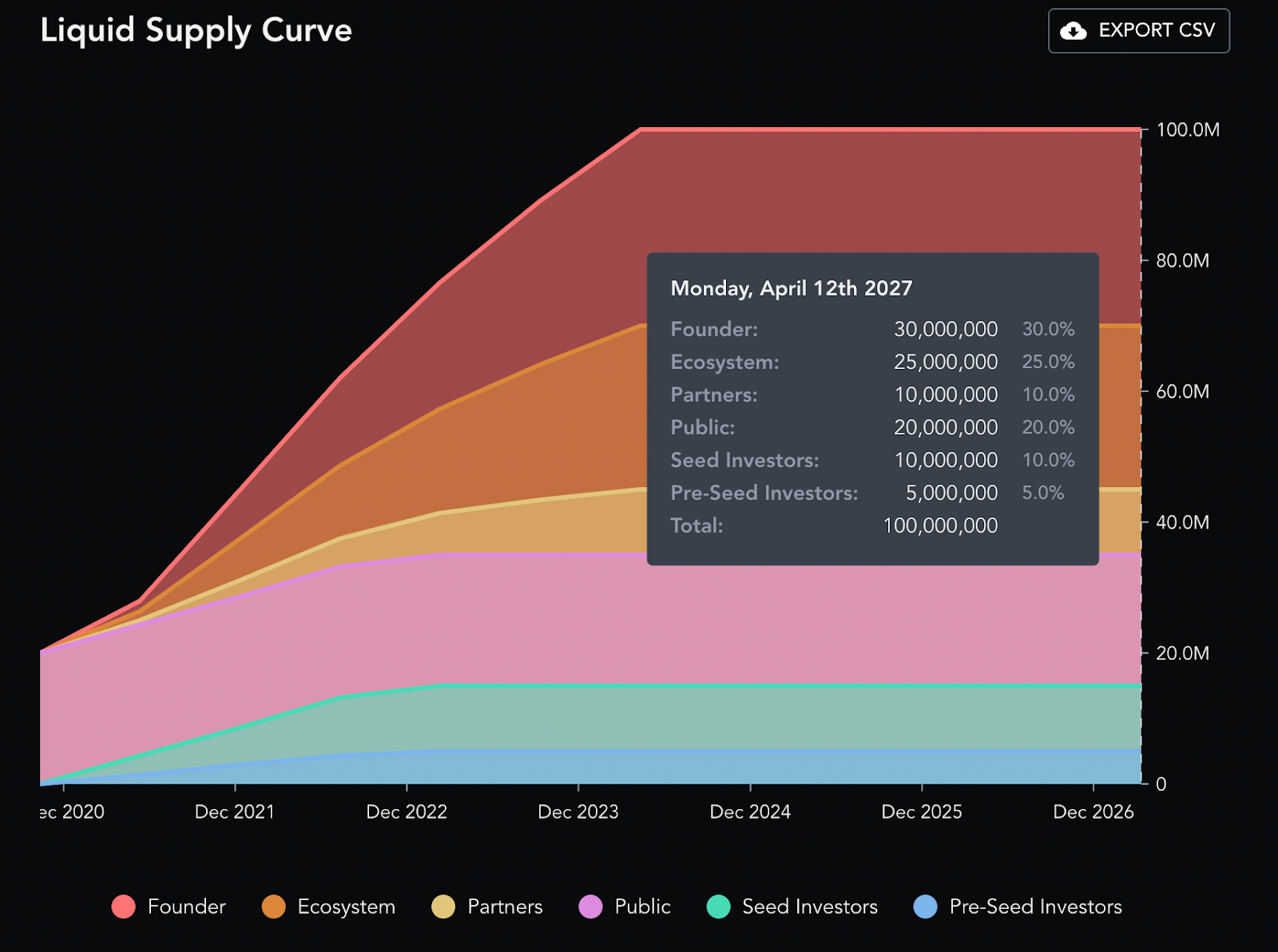Click the tooltip date Monday, April 12th 2027
The width and height of the screenshot is (1278, 952).
pyautogui.click(x=791, y=288)
